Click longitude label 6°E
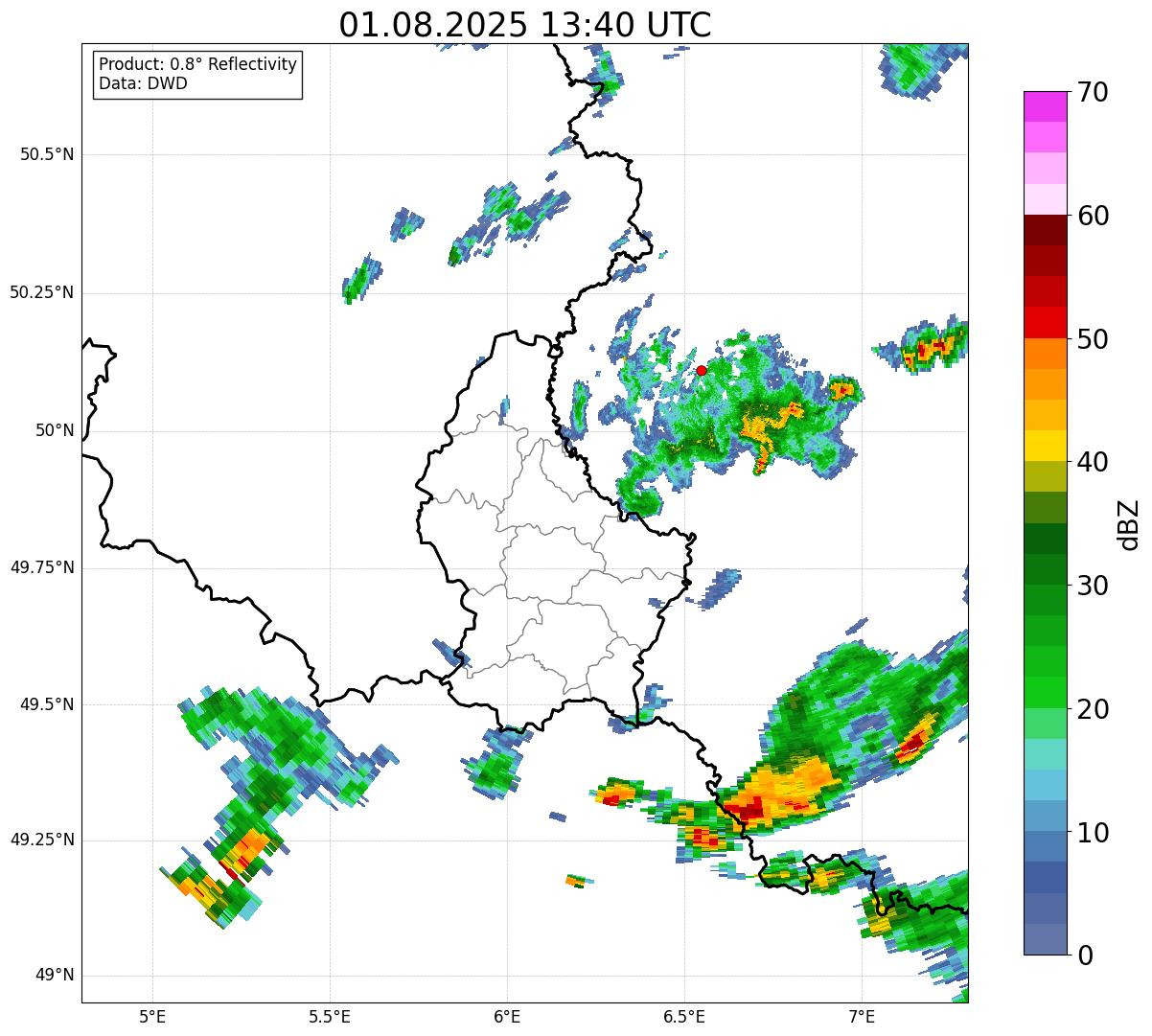Image resolution: width=1152 pixels, height=1036 pixels. 507,1016
